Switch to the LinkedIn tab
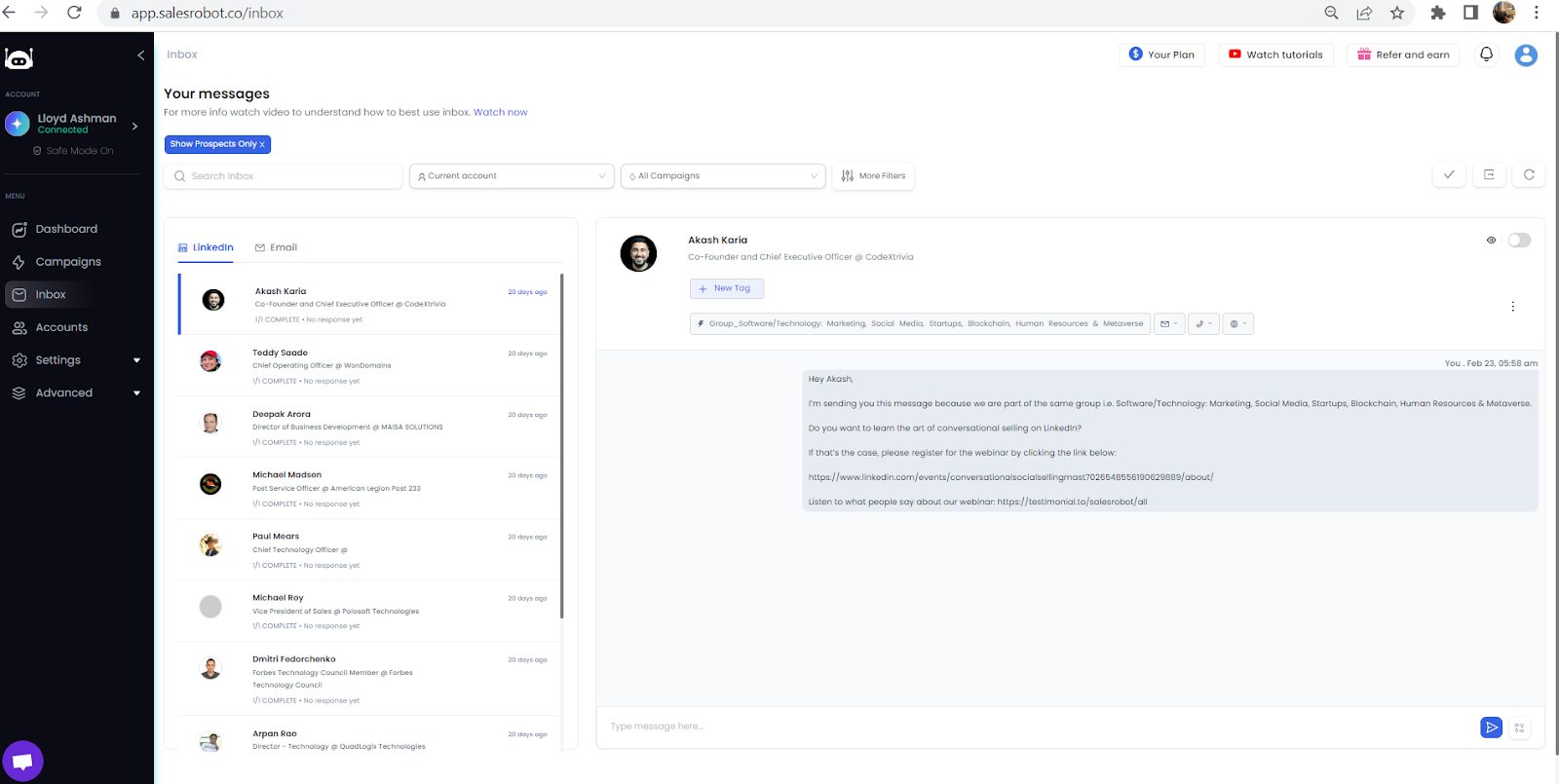Viewport: 1559px width, 784px height. 206,247
